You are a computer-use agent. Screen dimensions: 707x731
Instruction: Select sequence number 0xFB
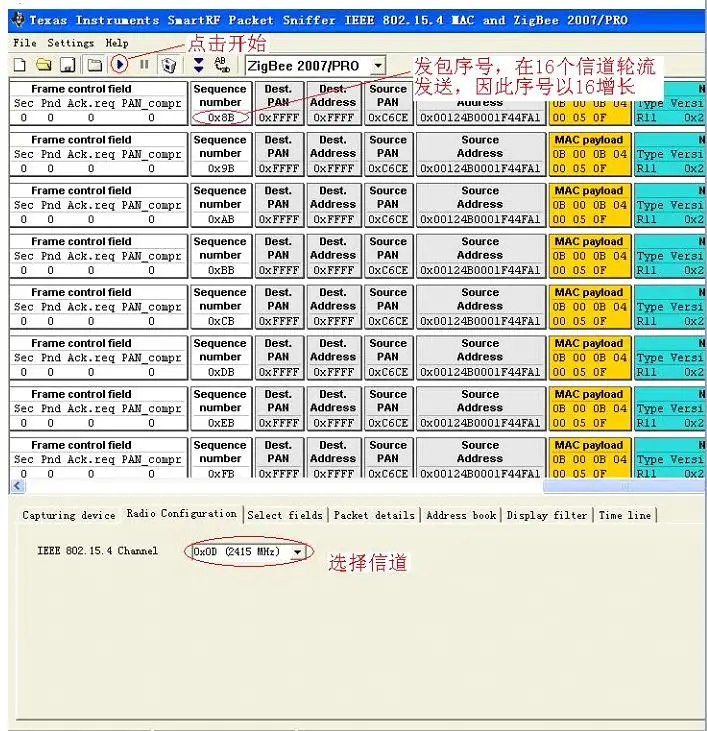[221, 473]
